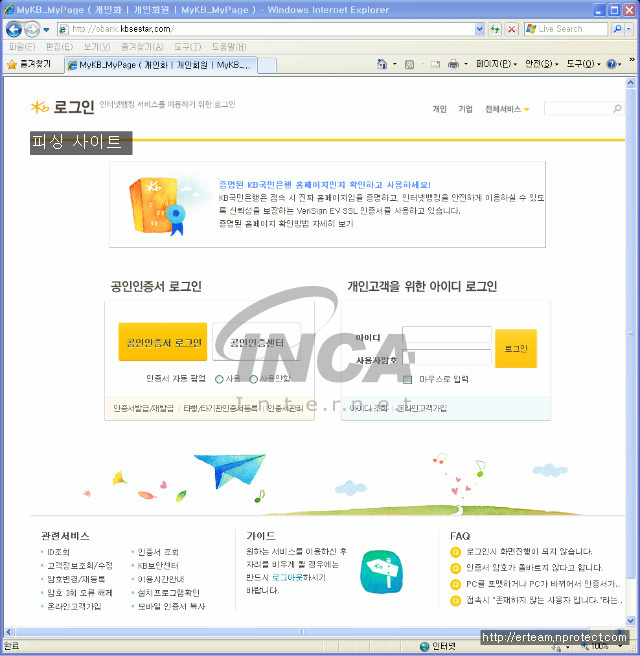Open the search provider dropdown arrow
The height and width of the screenshot is (656, 640).
pos(628,29)
